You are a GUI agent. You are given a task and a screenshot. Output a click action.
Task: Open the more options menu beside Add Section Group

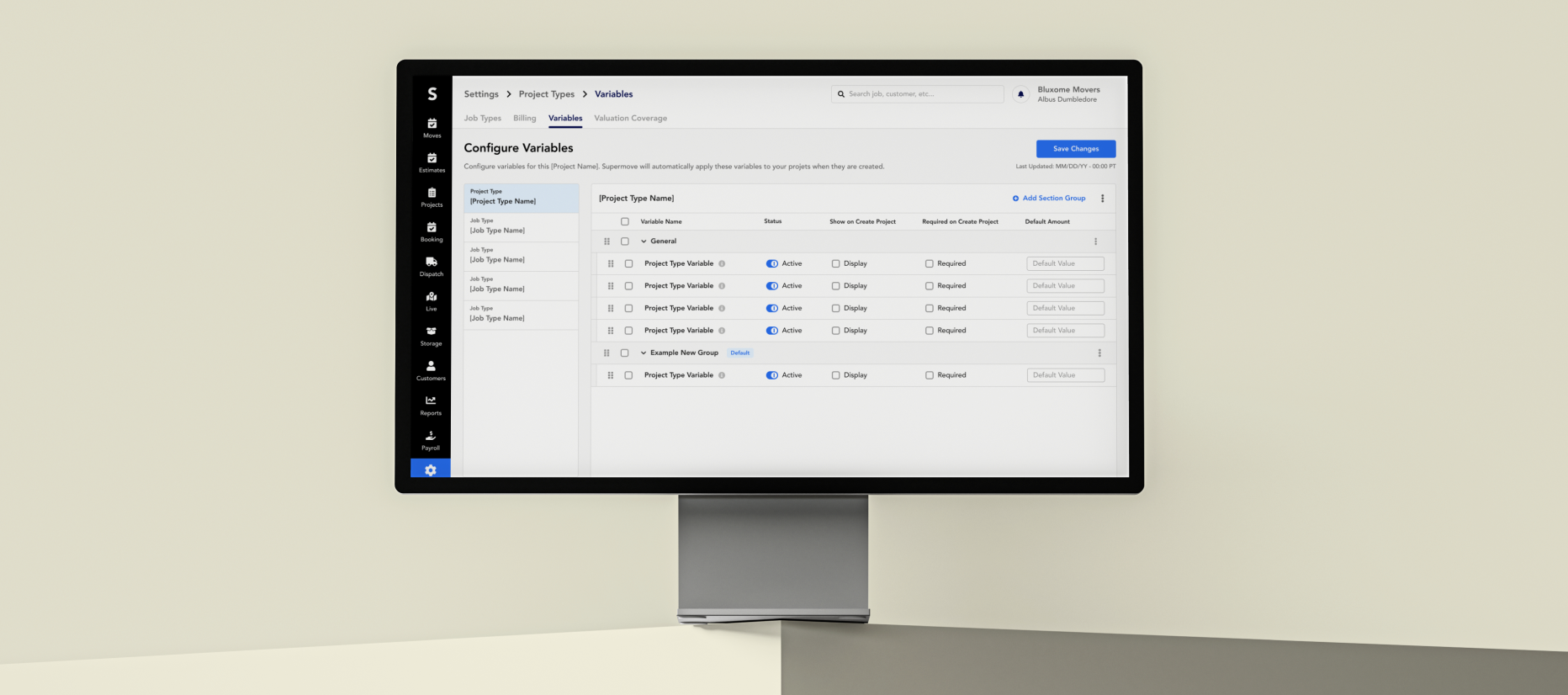click(x=1102, y=199)
